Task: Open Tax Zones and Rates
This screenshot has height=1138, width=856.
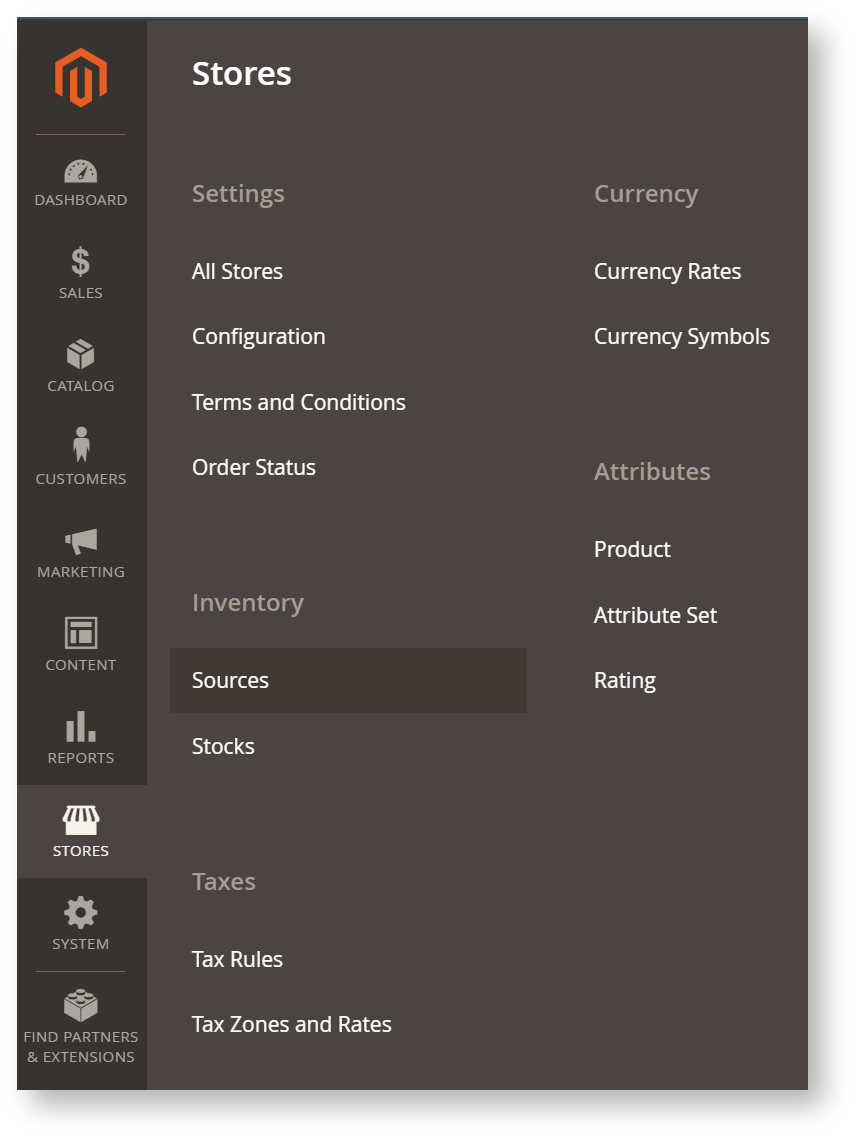Action: pyautogui.click(x=291, y=1025)
